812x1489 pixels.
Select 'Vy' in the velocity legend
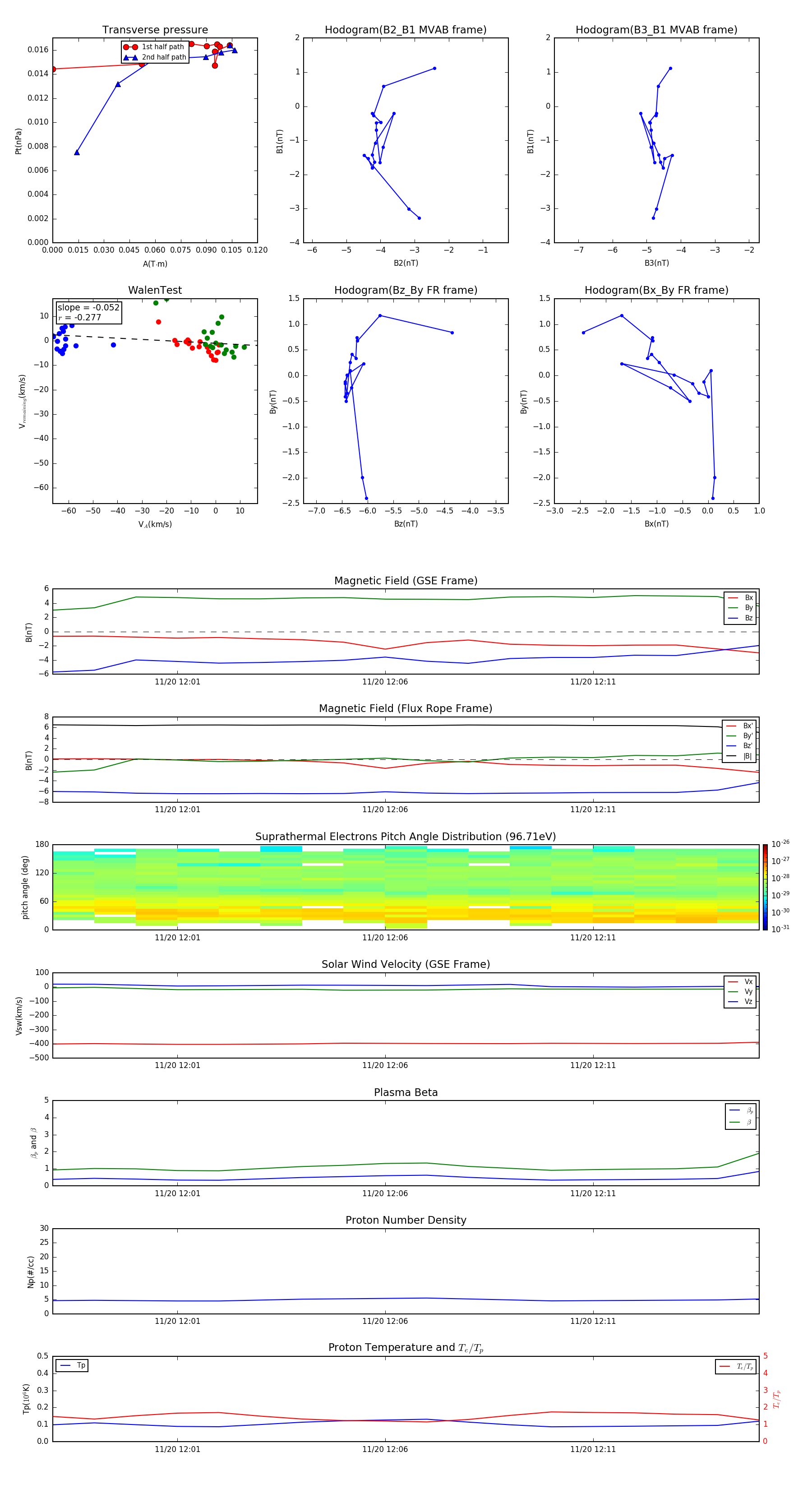pyautogui.click(x=740, y=992)
